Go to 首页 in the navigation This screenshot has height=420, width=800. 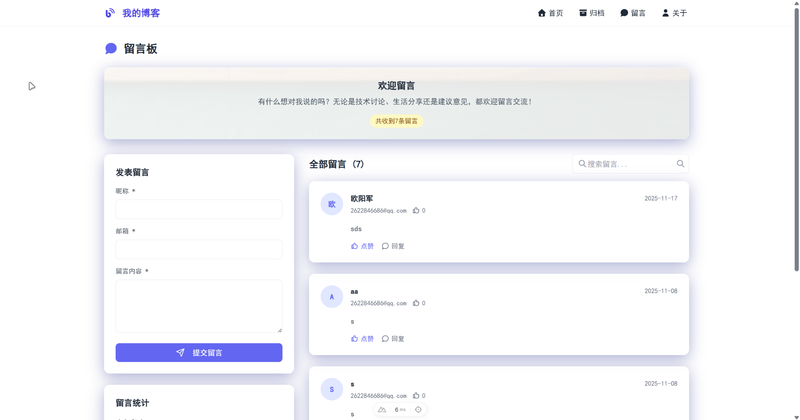(551, 13)
